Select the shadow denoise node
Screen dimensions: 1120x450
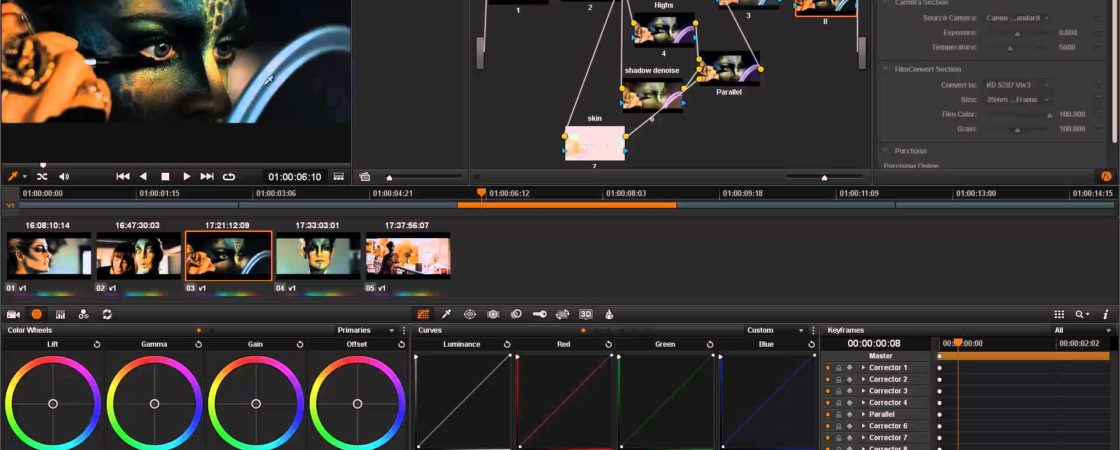click(x=652, y=95)
